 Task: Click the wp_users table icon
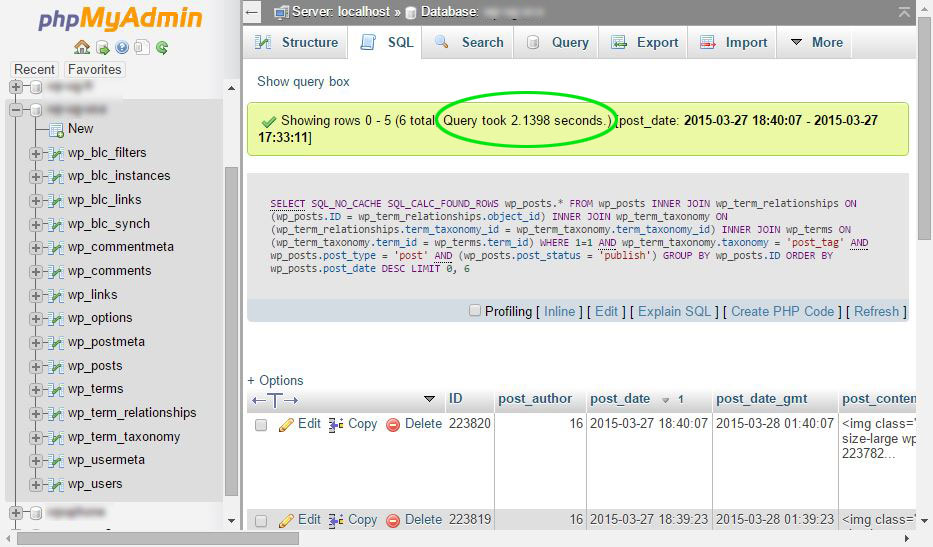click(56, 485)
